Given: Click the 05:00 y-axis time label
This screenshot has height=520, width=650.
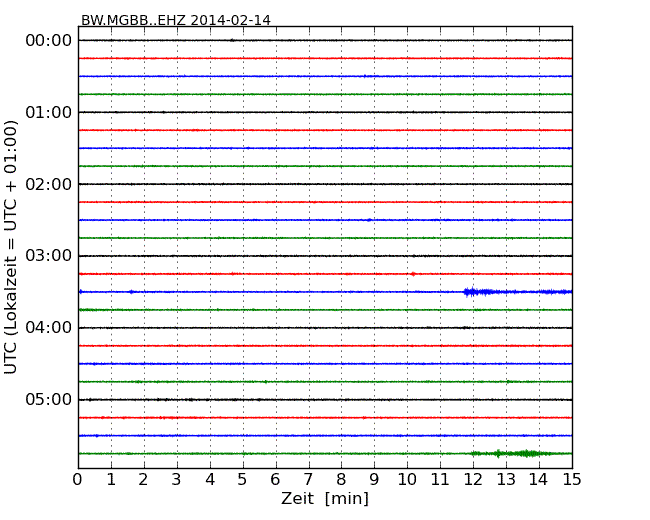Looking at the screenshot, I should pyautogui.click(x=49, y=399).
